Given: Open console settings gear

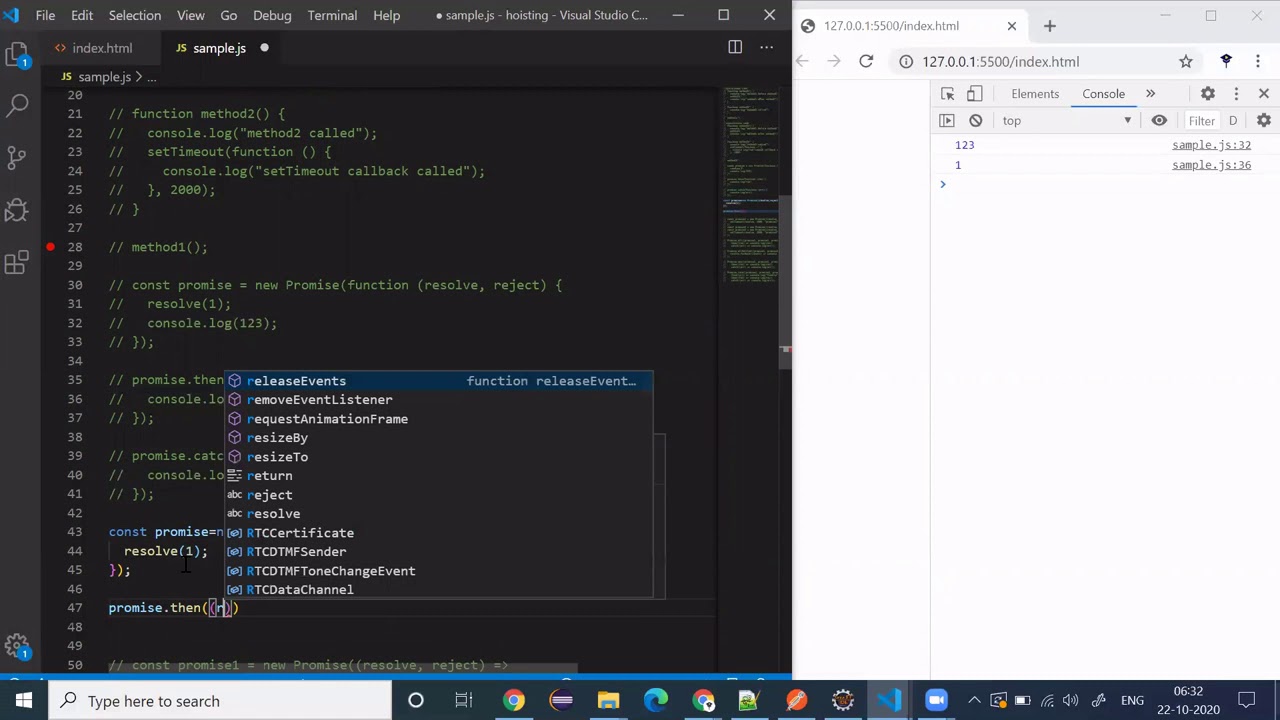Looking at the screenshot, I should pyautogui.click(x=1264, y=120).
